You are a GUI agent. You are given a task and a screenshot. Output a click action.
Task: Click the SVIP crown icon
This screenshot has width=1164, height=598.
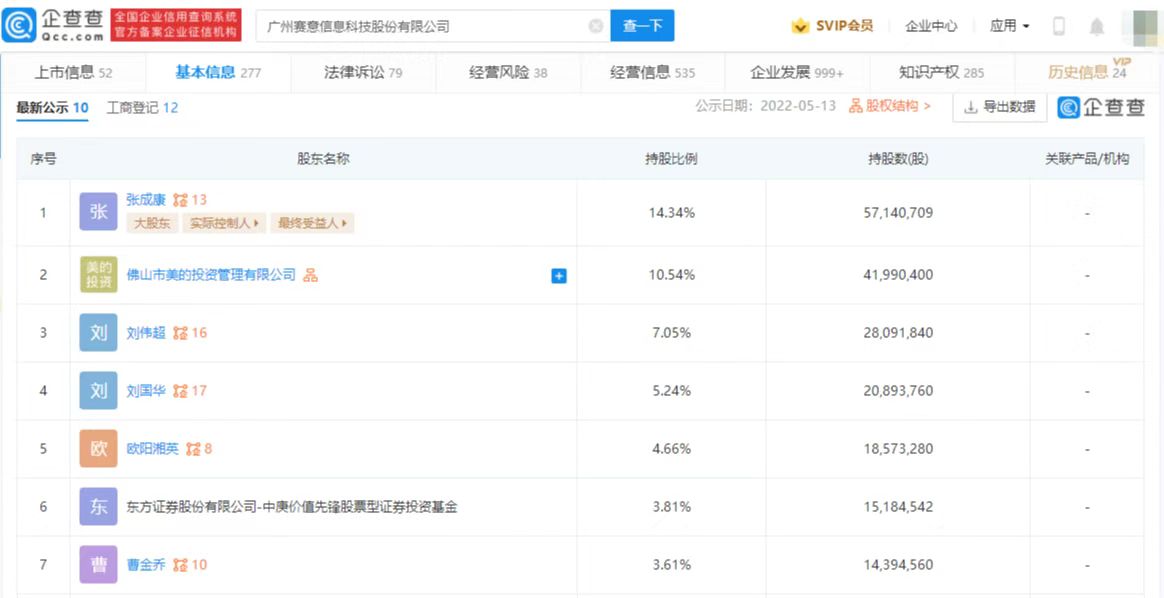point(800,26)
